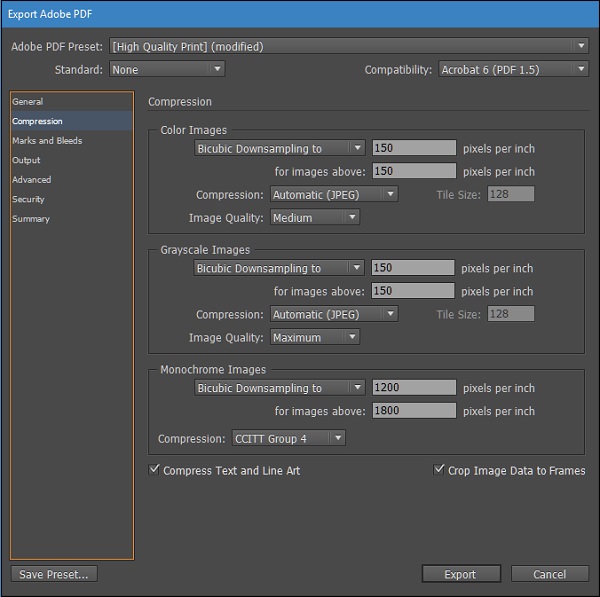Viewport: 600px width, 597px height.
Task: Open Color Images Compression dropdown
Action: [334, 195]
